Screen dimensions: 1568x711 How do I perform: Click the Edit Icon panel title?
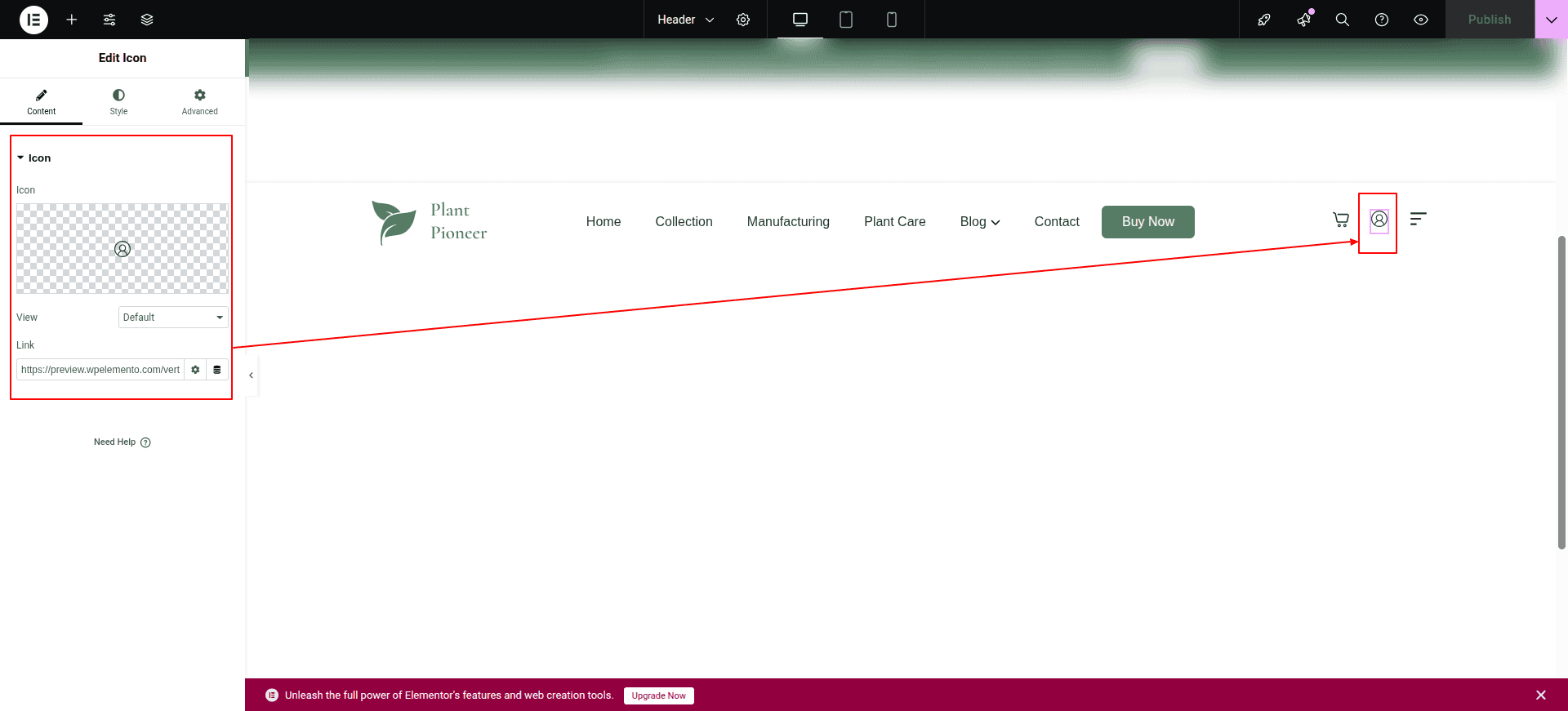pos(122,58)
